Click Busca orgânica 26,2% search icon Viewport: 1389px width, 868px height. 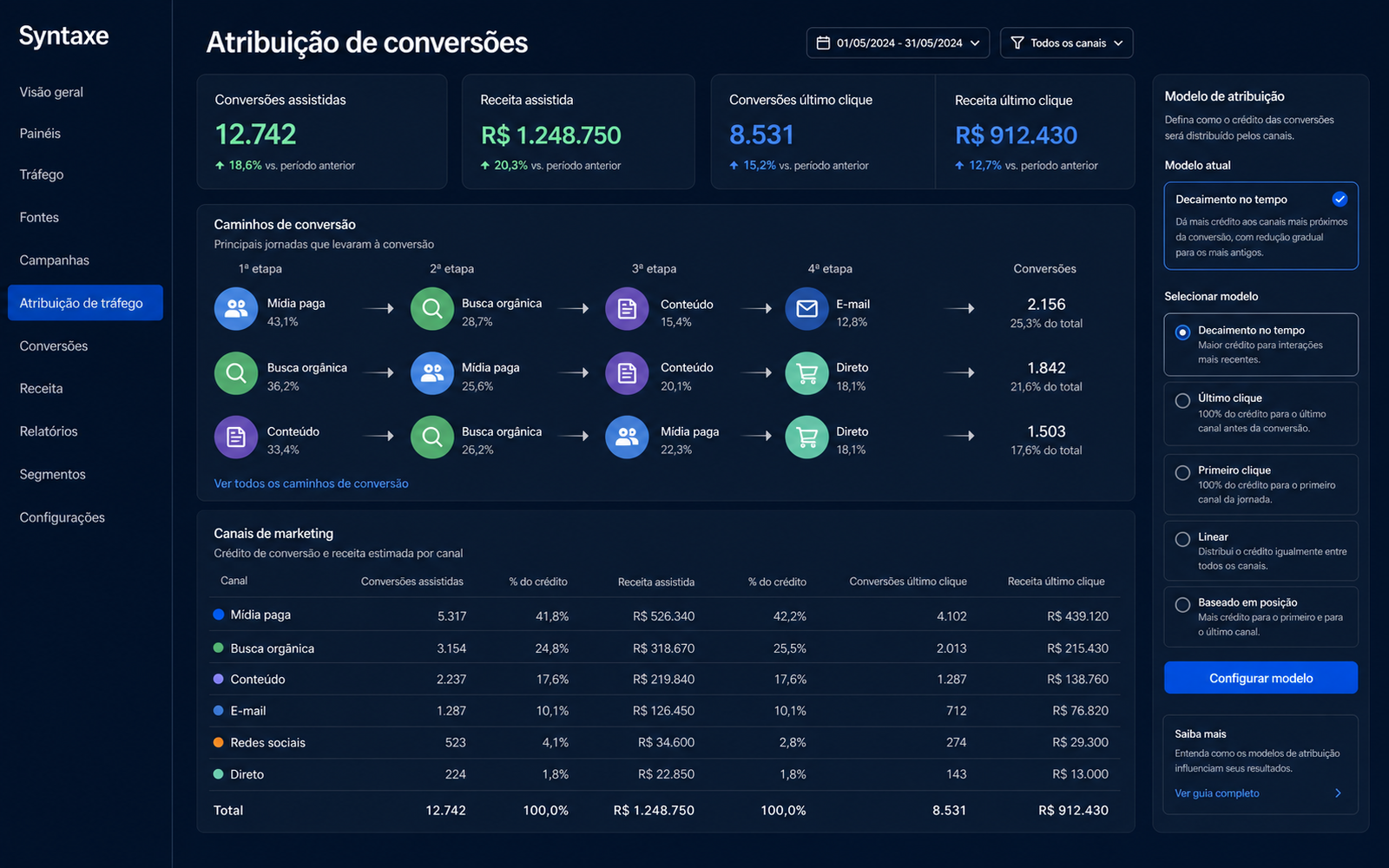click(x=432, y=437)
